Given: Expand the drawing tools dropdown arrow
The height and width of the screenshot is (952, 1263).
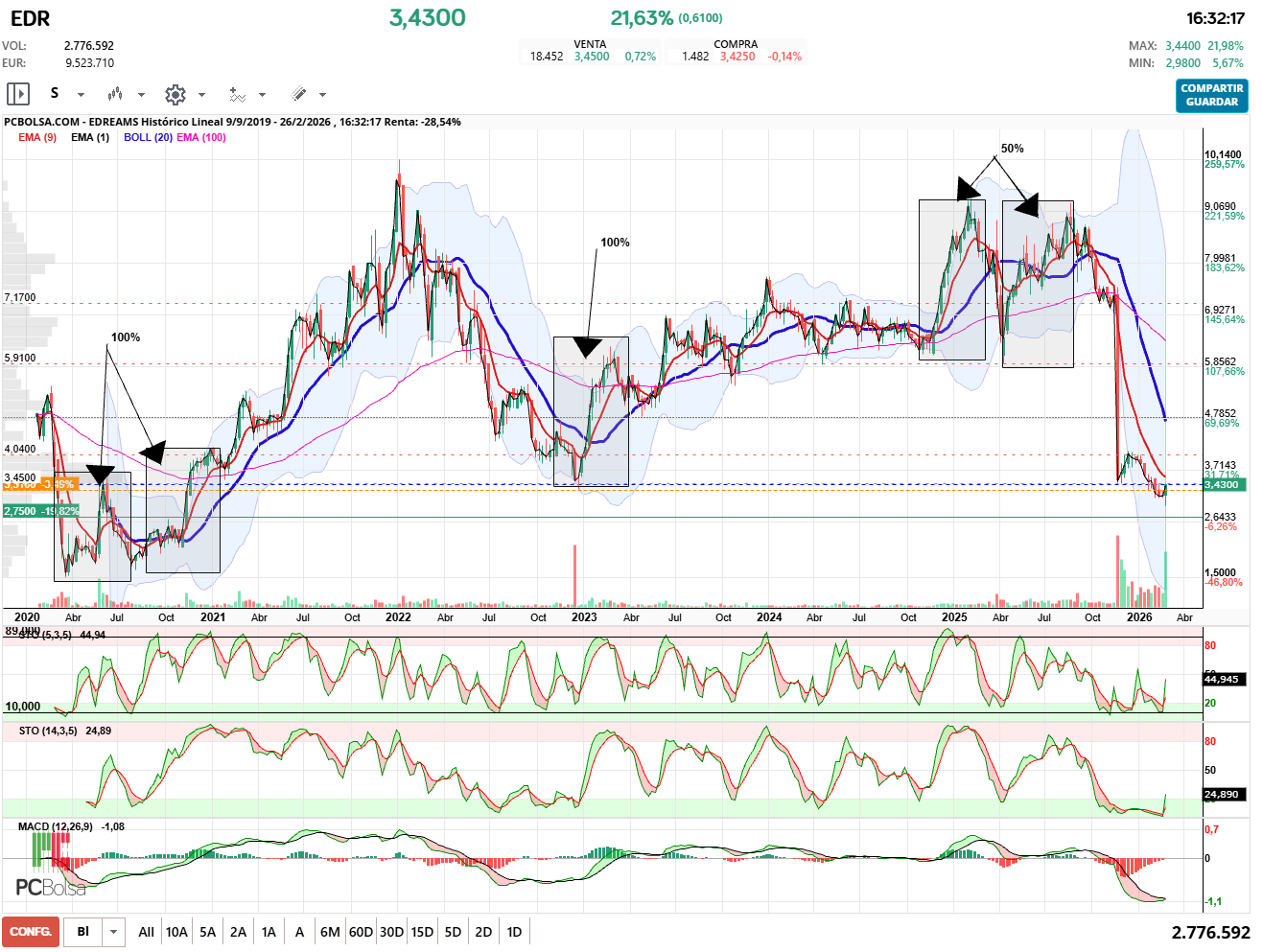Looking at the screenshot, I should [322, 95].
